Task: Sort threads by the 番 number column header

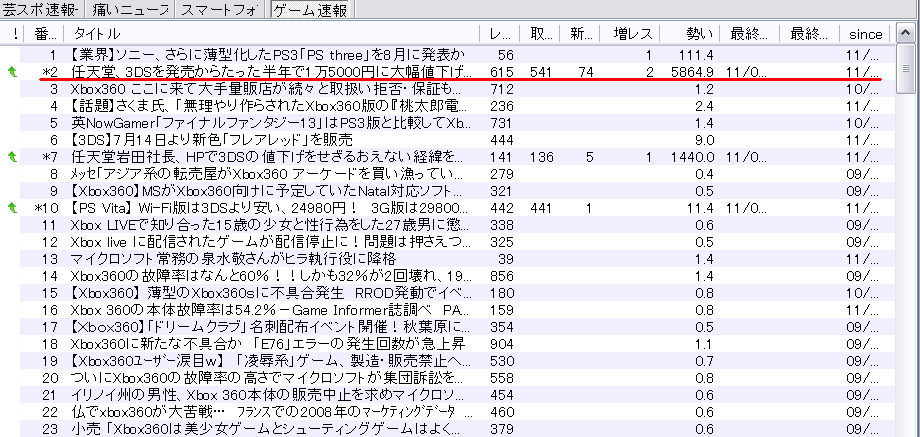Action: (45, 34)
